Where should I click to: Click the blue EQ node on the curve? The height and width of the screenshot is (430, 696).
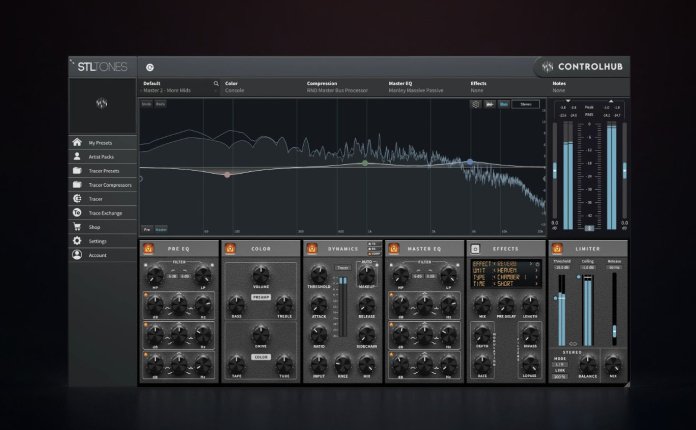(470, 162)
